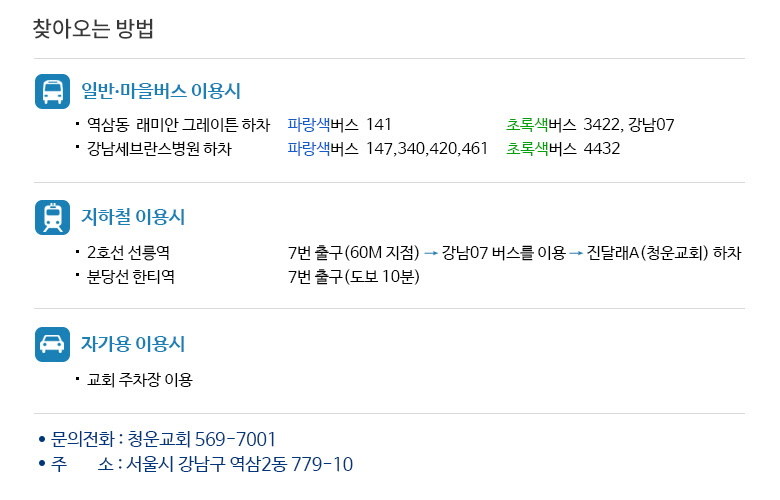
Task: Click address 서울시 강남구 역삼2동 779-10
Action: coord(240,464)
